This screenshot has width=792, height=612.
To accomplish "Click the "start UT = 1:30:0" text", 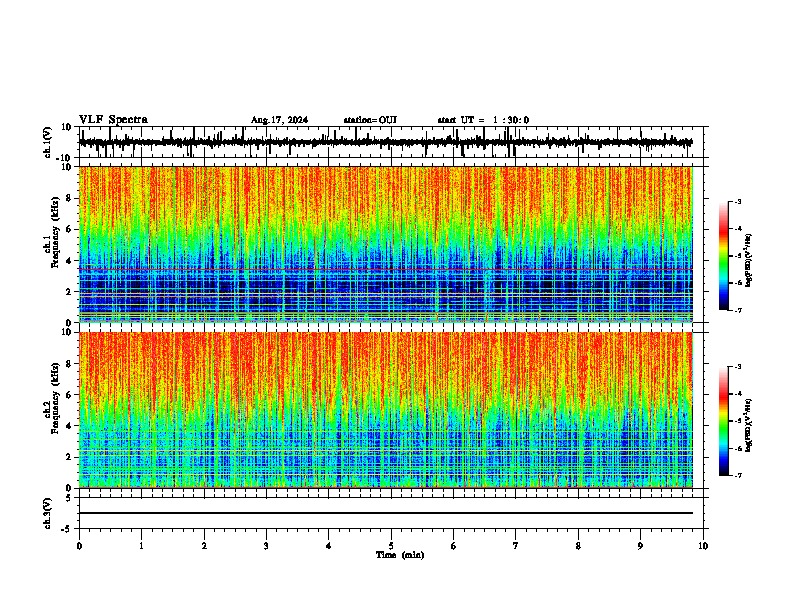I will [x=483, y=120].
